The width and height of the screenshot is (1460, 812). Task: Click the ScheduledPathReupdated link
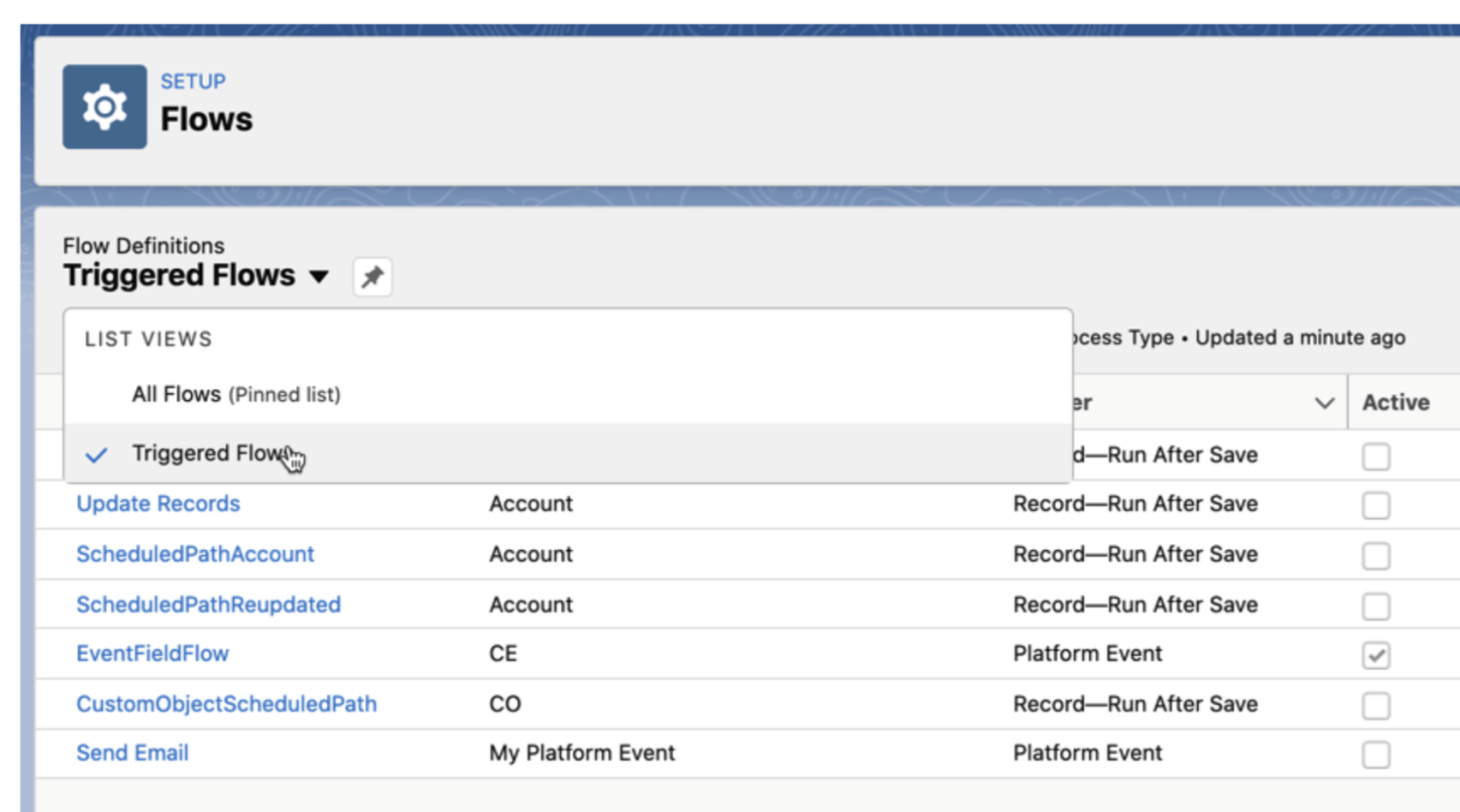(208, 605)
